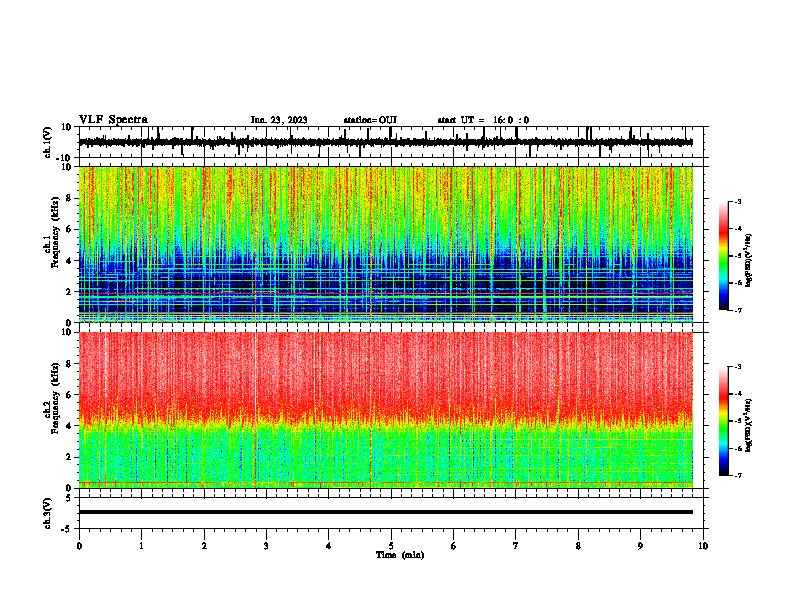This screenshot has width=792, height=612.
Task: Click the time axis tick label "5"
Action: click(391, 546)
